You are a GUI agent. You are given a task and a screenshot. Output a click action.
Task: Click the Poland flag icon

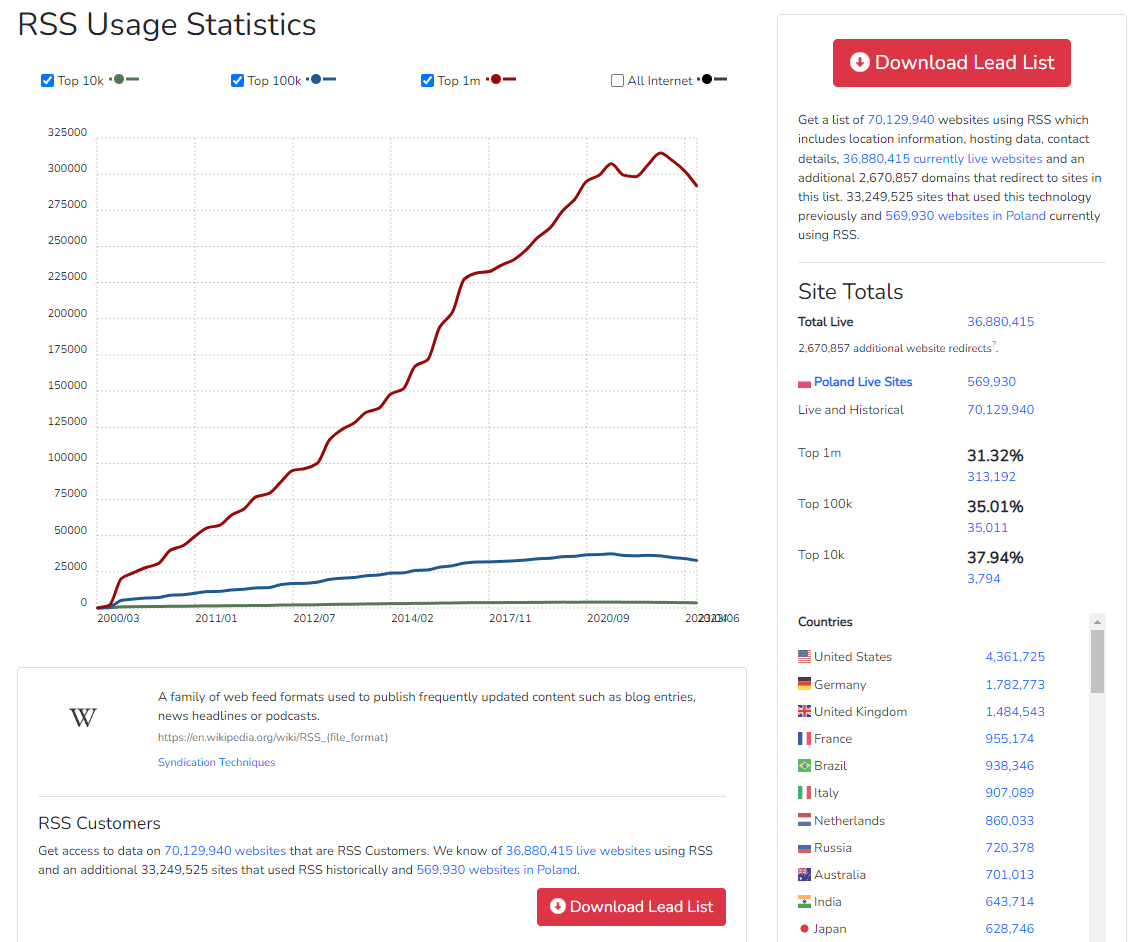[804, 383]
